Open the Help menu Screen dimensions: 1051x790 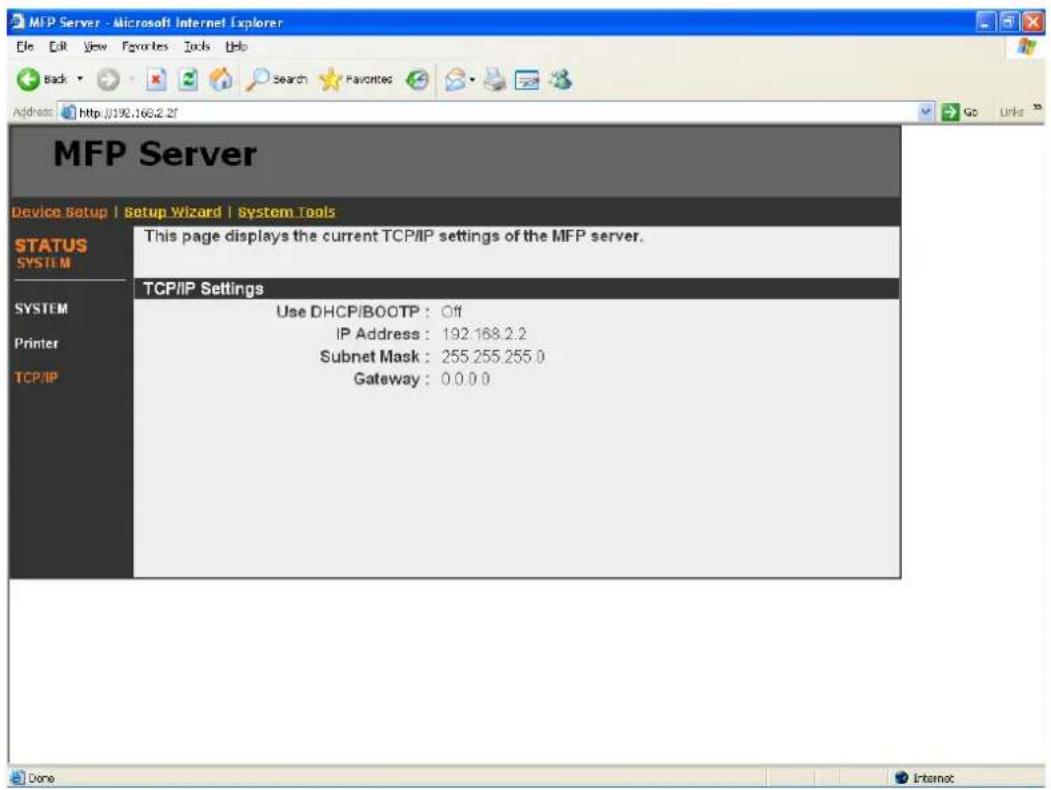(236, 46)
